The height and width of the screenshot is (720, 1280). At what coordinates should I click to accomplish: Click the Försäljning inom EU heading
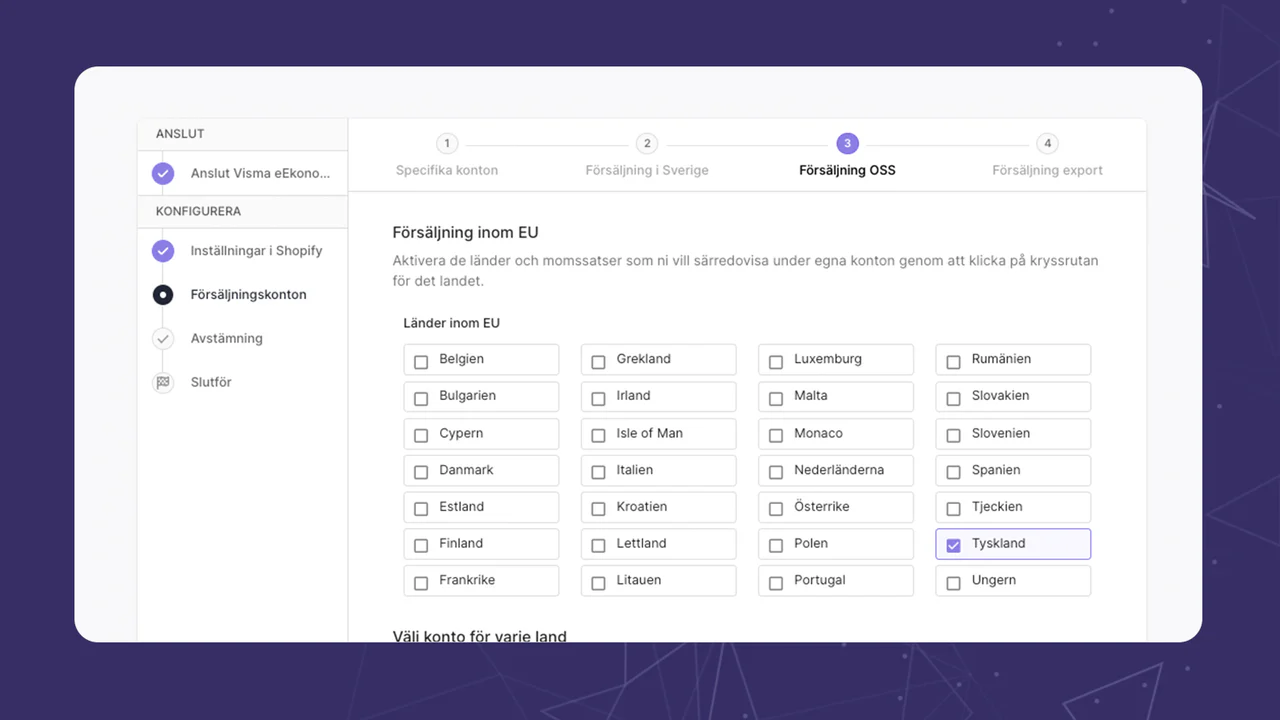tap(466, 232)
